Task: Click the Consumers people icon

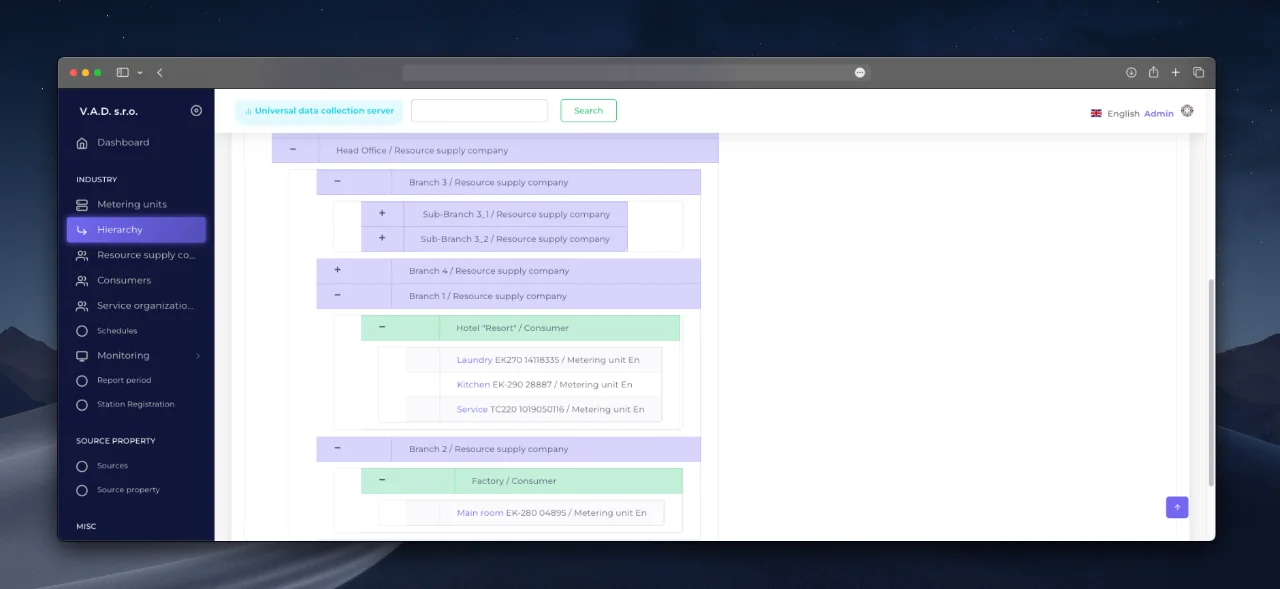Action: 82,281
